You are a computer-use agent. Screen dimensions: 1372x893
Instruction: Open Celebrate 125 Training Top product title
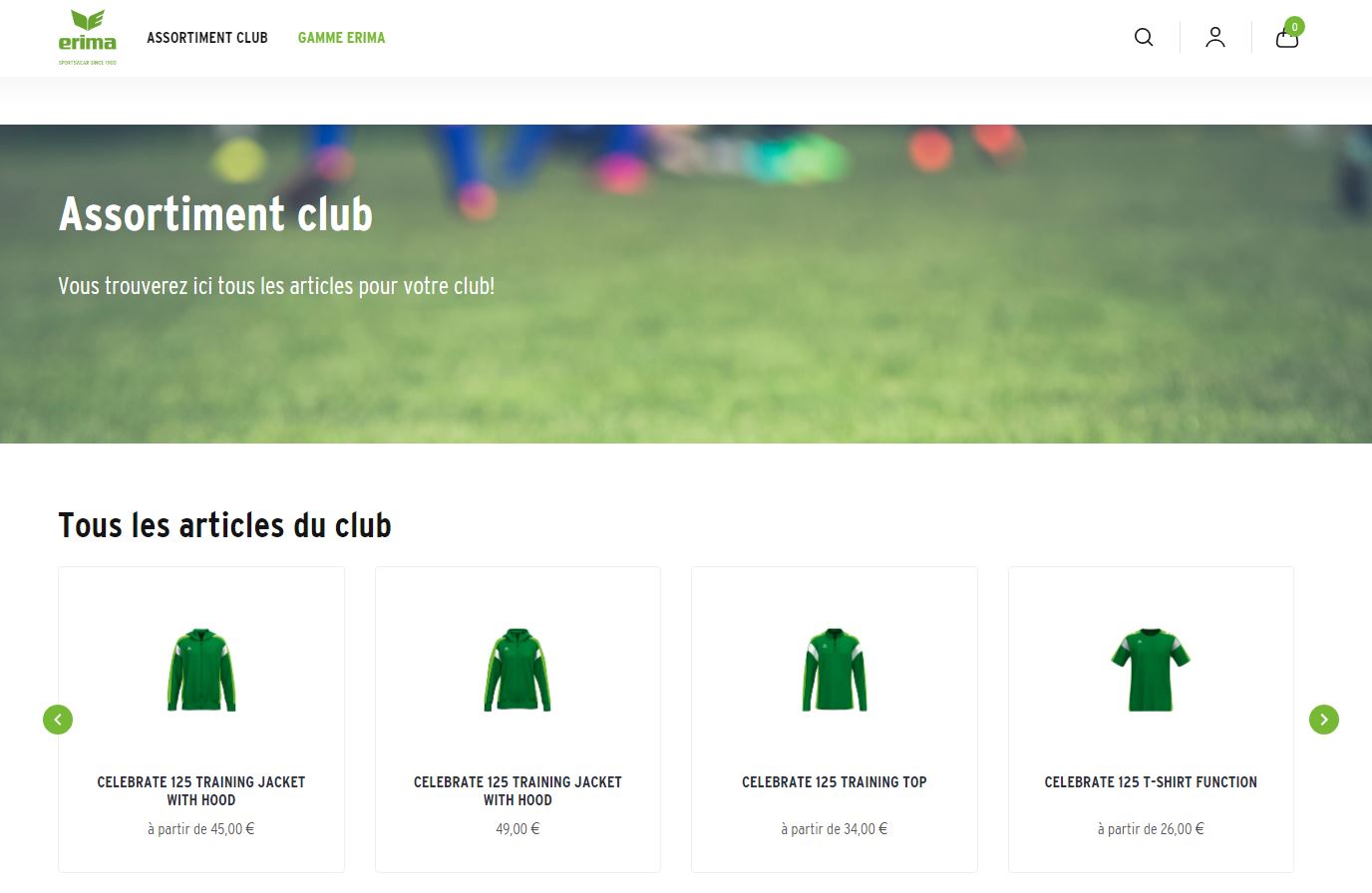[x=835, y=782]
